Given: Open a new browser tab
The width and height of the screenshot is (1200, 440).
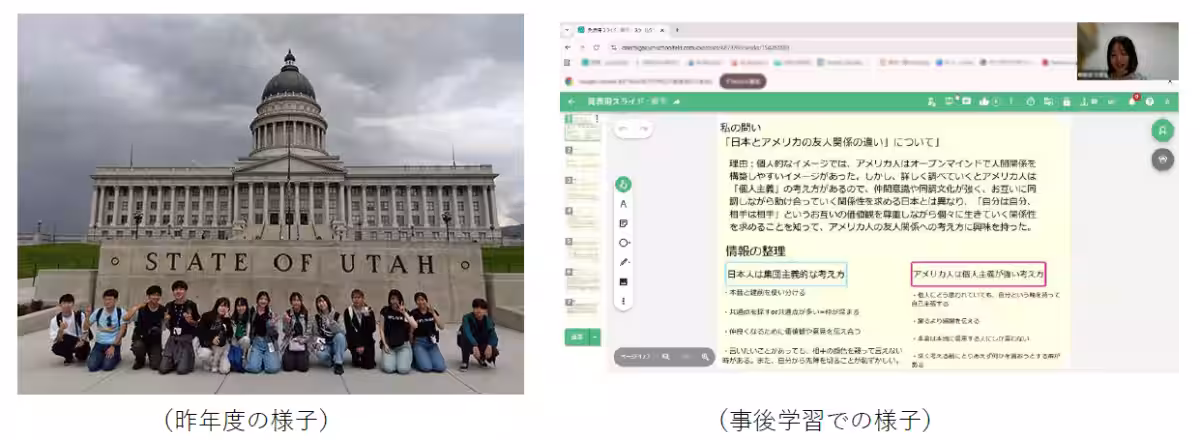Looking at the screenshot, I should pos(677,30).
